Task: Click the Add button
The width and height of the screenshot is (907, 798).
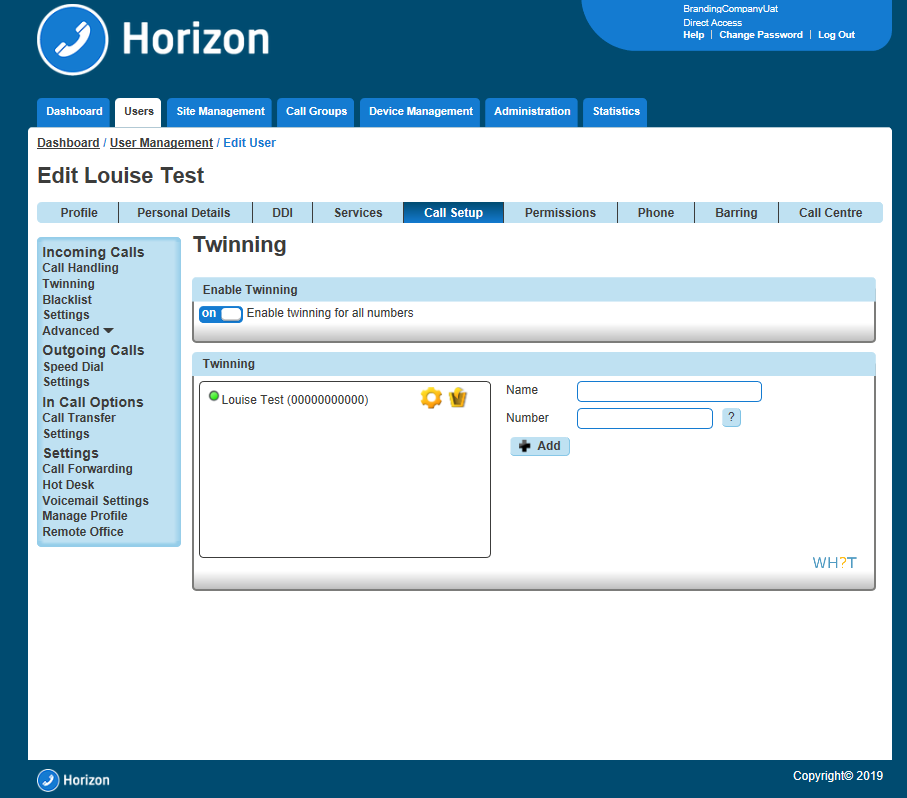Action: tap(540, 446)
